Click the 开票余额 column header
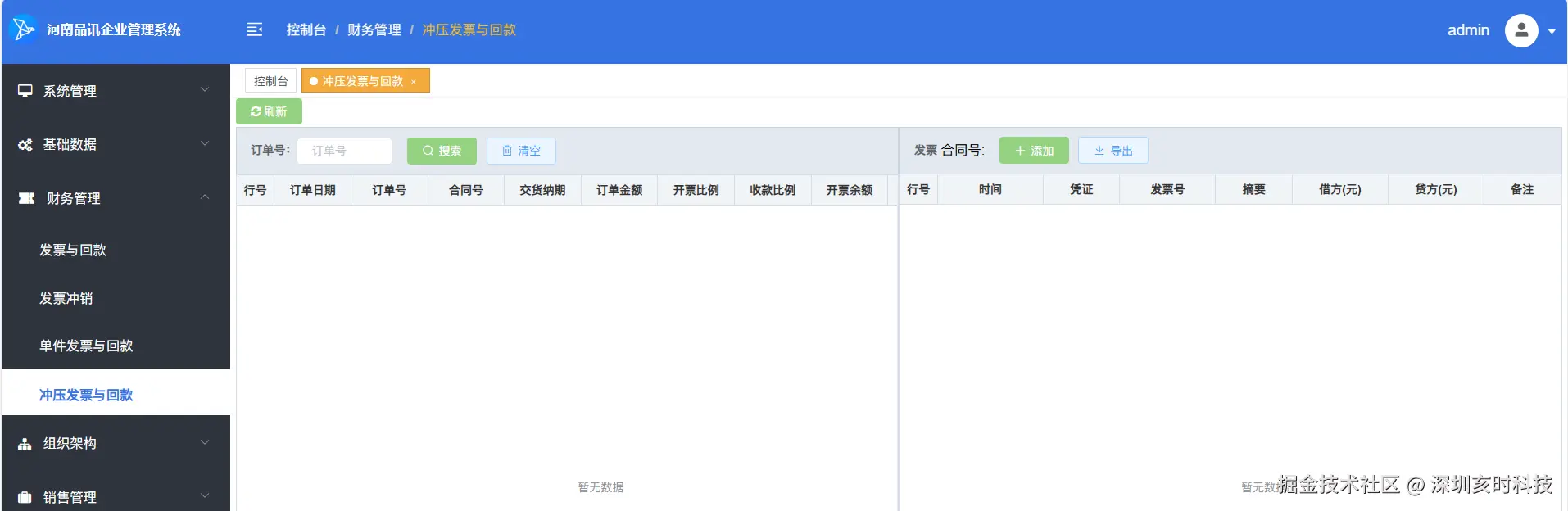 [850, 190]
